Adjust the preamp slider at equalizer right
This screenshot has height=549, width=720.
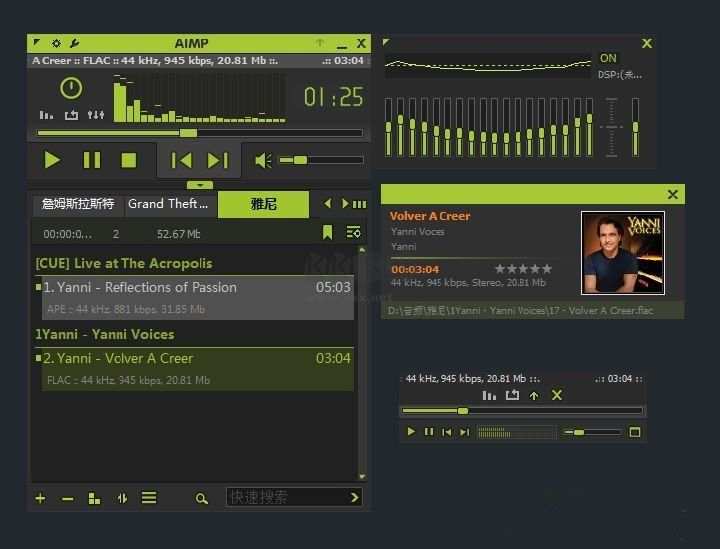[x=636, y=127]
